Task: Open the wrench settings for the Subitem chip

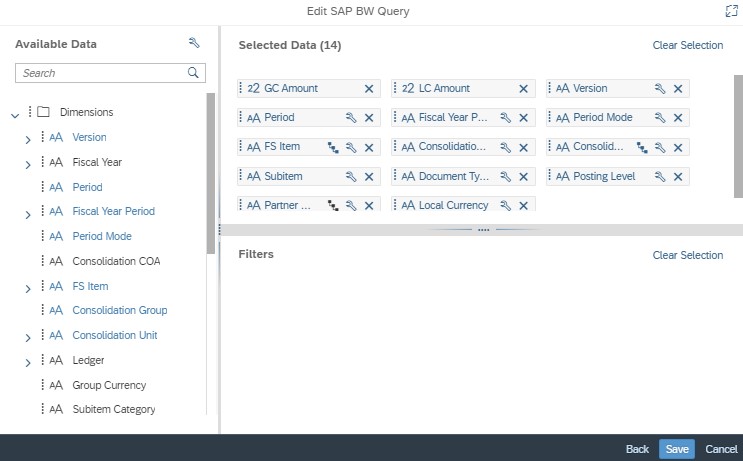Action: coord(351,177)
